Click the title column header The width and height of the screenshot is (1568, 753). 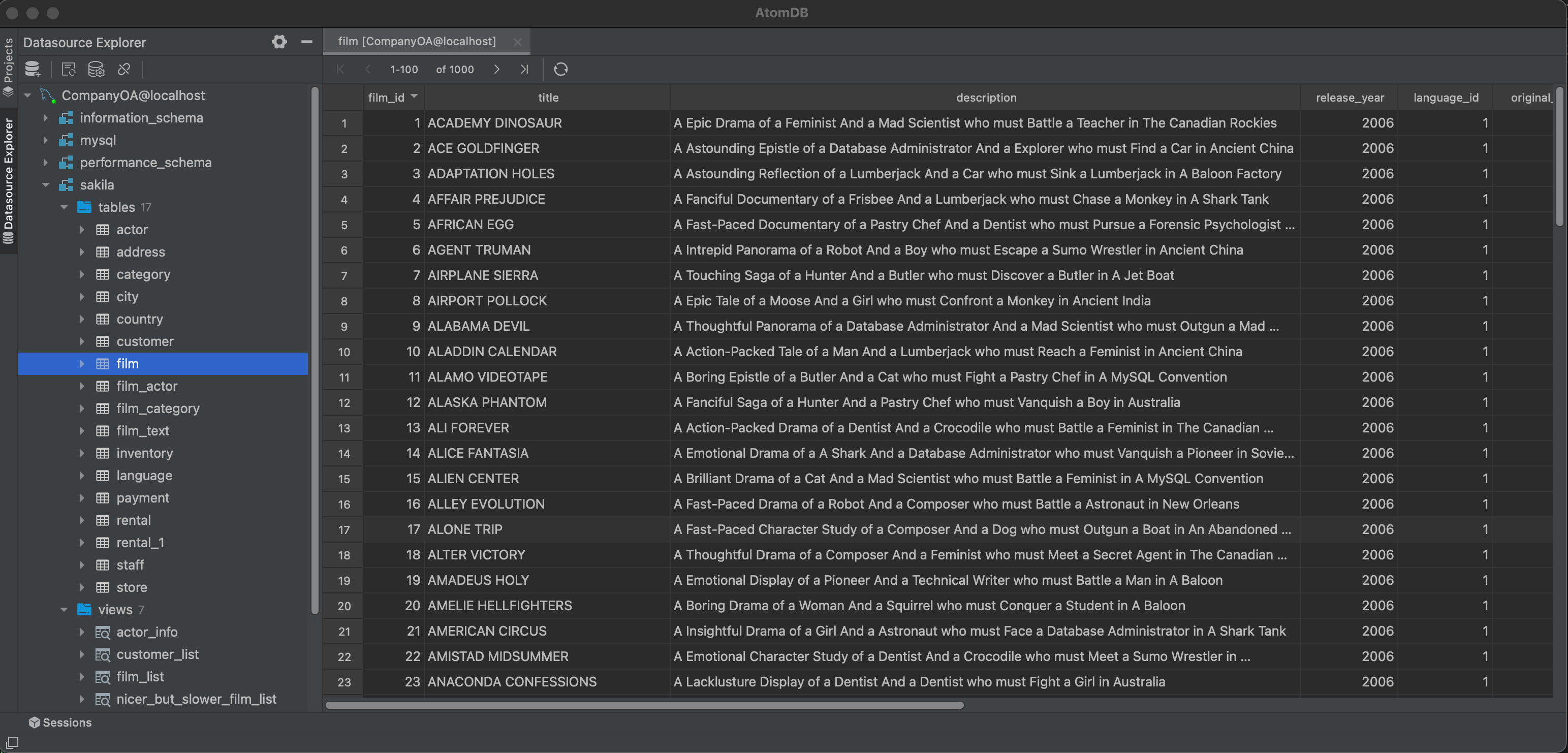[547, 98]
